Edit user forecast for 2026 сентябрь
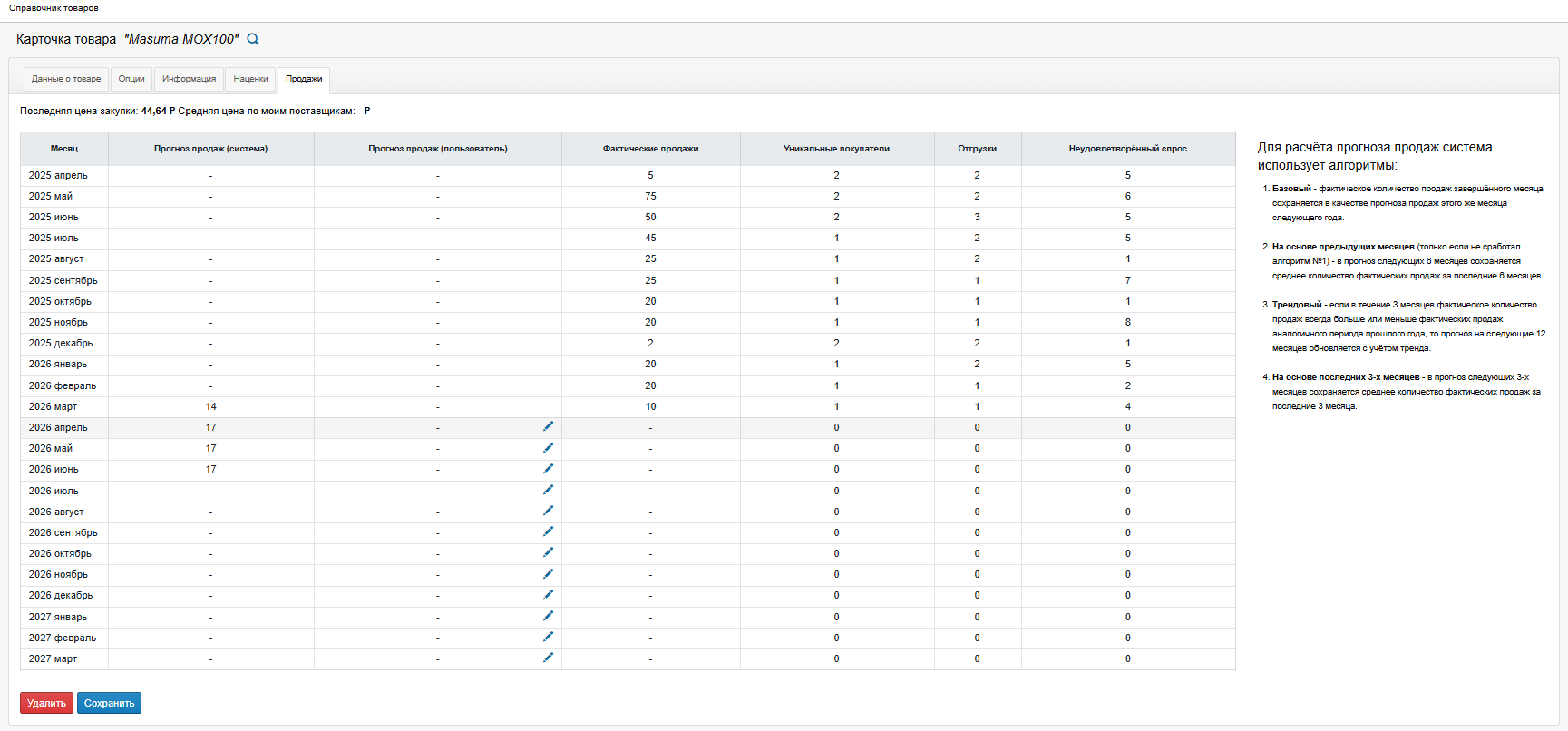The image size is (1568, 731). (548, 531)
